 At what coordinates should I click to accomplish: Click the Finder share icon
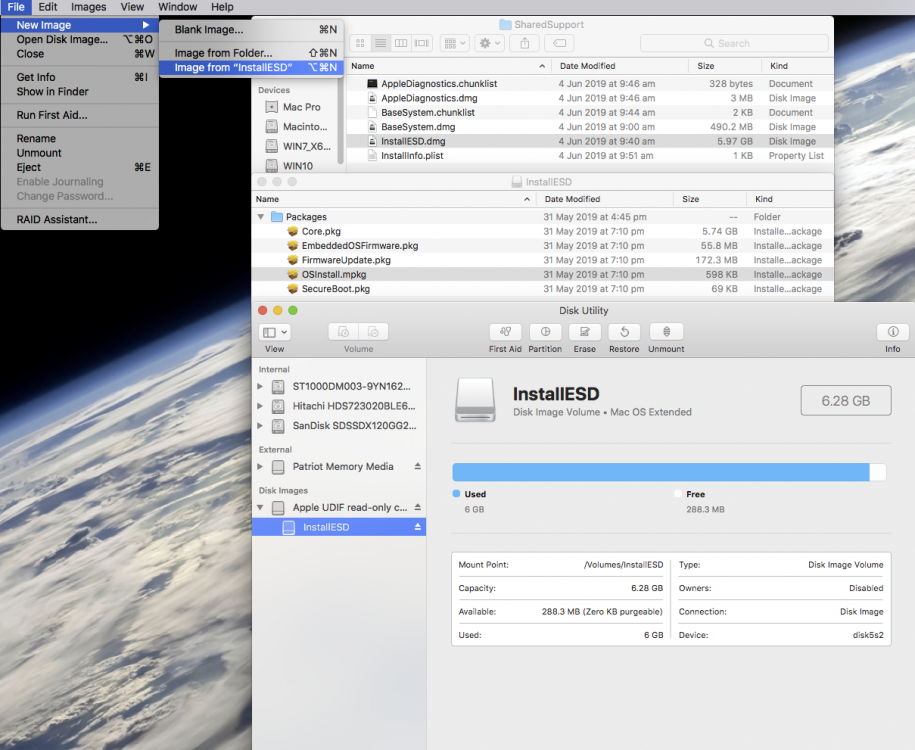point(525,43)
